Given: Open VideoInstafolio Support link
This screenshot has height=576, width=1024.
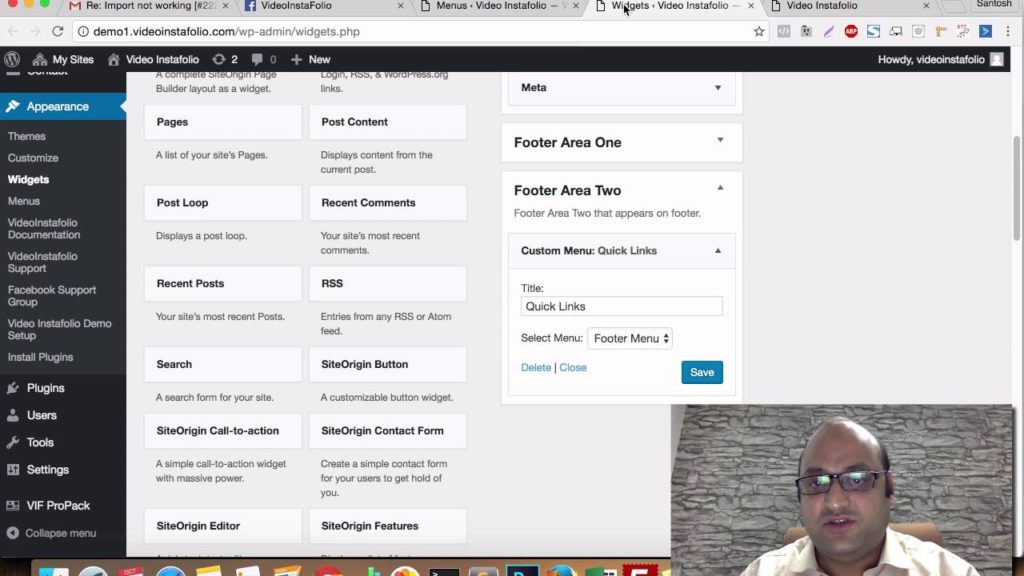Looking at the screenshot, I should point(42,262).
